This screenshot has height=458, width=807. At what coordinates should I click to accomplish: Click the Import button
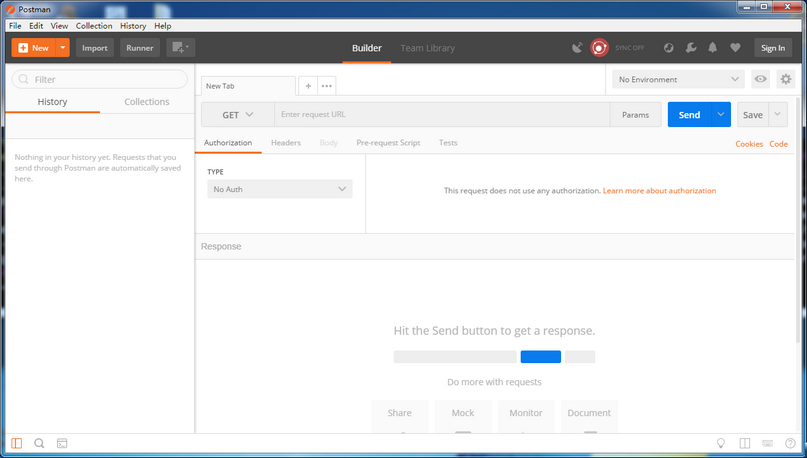coord(95,48)
